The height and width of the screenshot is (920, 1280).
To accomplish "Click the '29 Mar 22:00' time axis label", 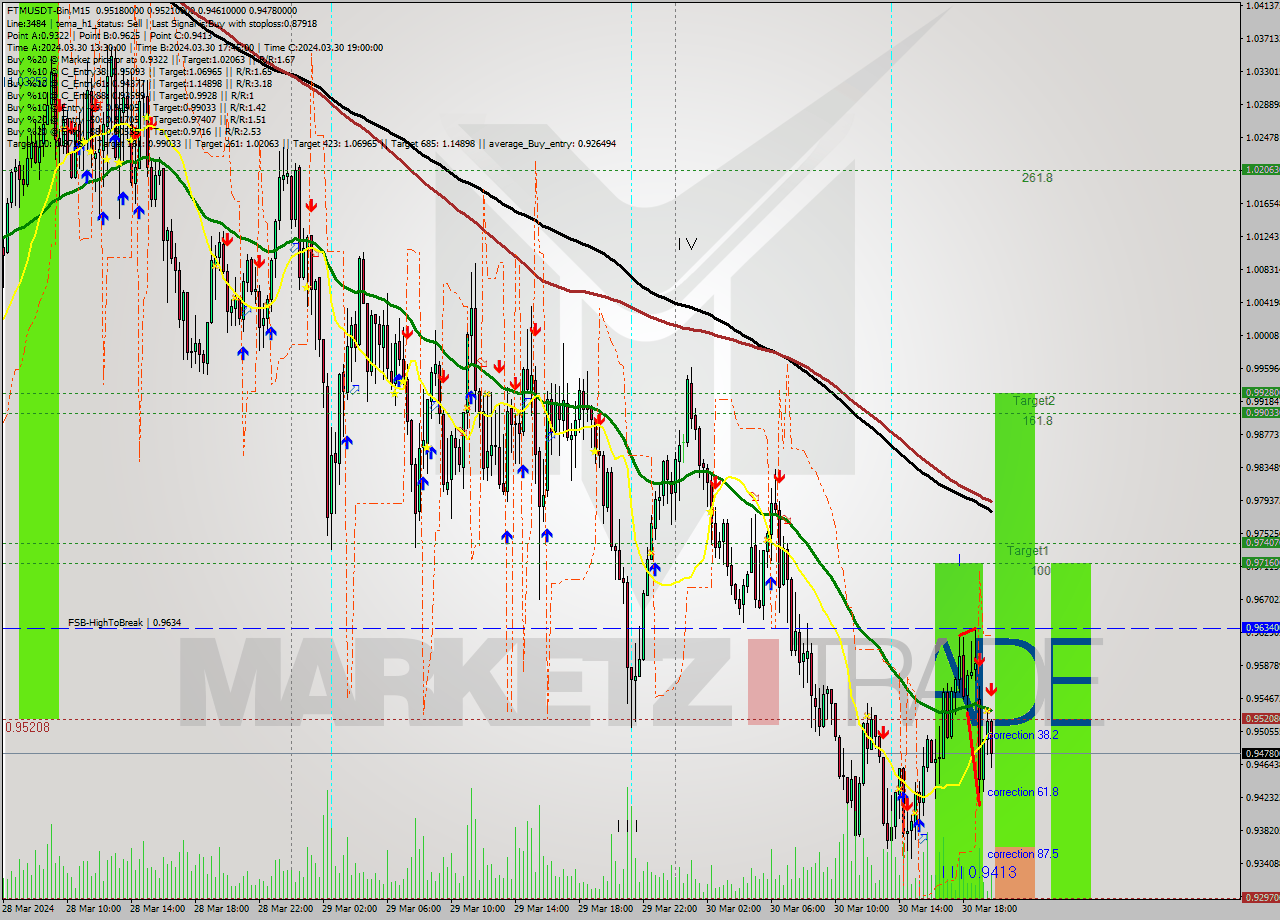I will [671, 909].
